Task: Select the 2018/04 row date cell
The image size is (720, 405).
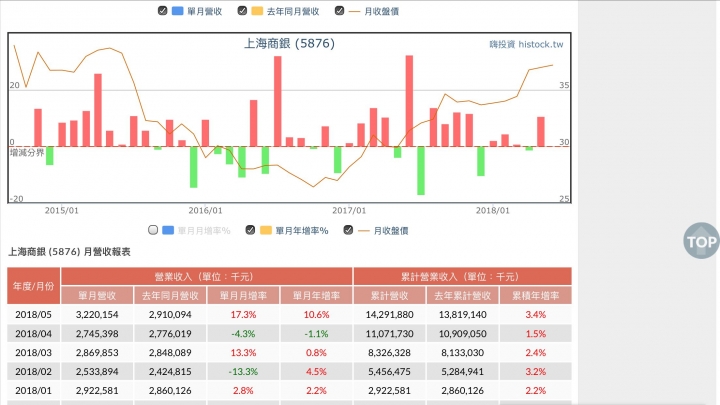Action: pos(33,334)
